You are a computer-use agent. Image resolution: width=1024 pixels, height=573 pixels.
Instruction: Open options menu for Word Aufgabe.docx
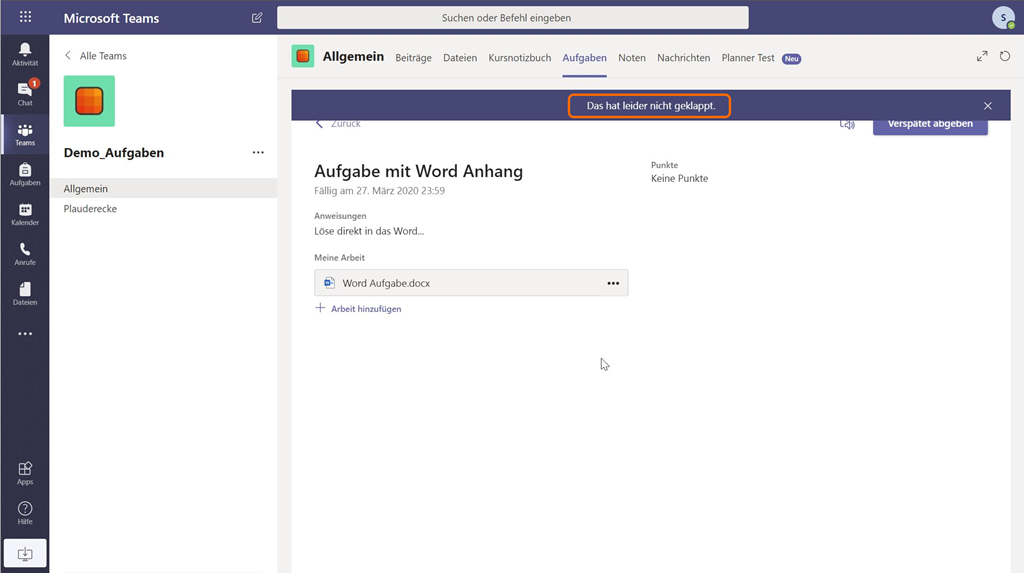tap(613, 283)
